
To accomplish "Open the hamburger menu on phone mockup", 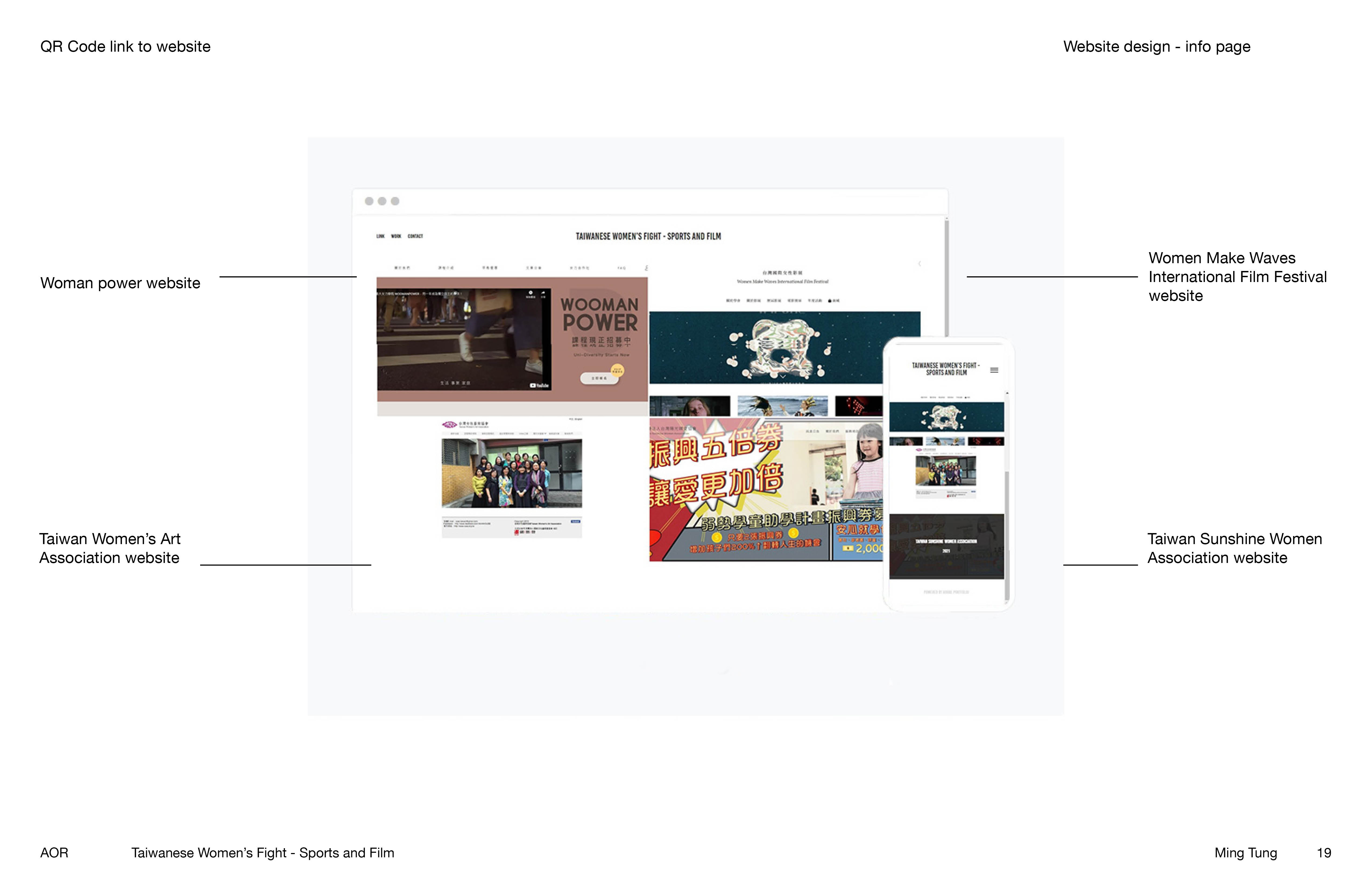I will tap(994, 370).
